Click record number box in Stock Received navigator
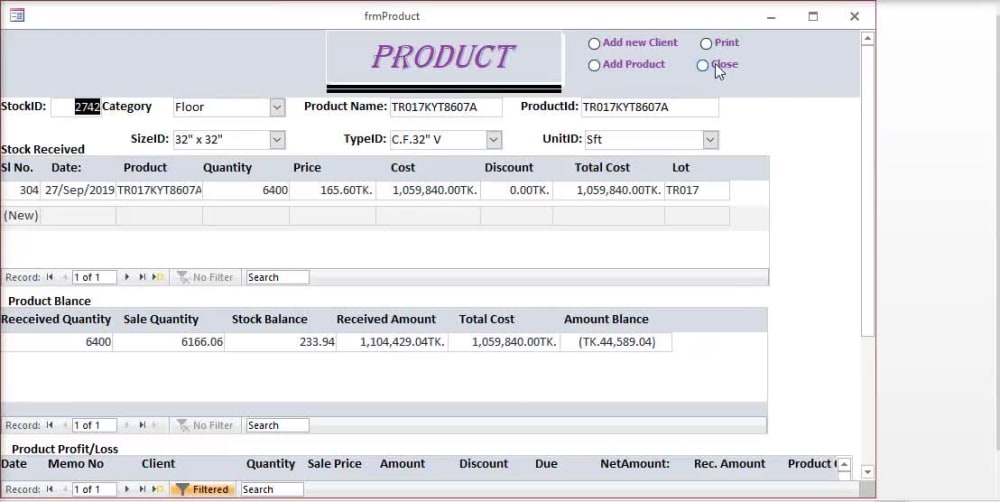 (x=94, y=277)
